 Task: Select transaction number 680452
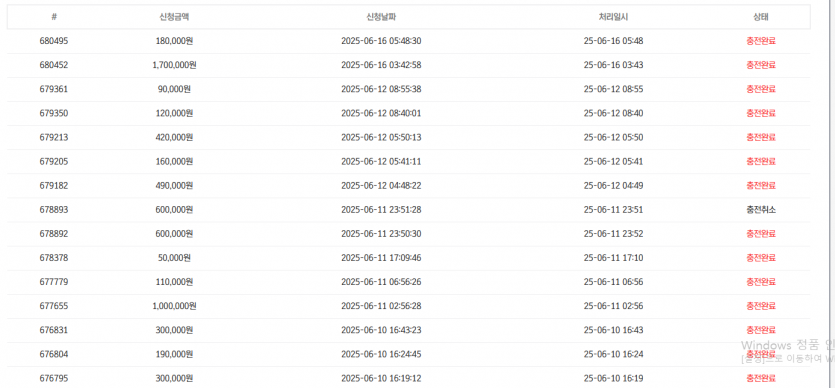point(54,65)
